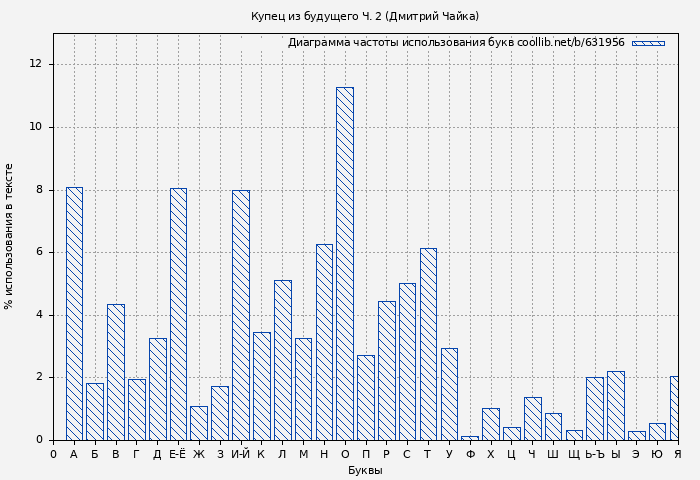Screen dimensions: 700x480
Task: Select the bar for letter Н
Action: tap(324, 341)
